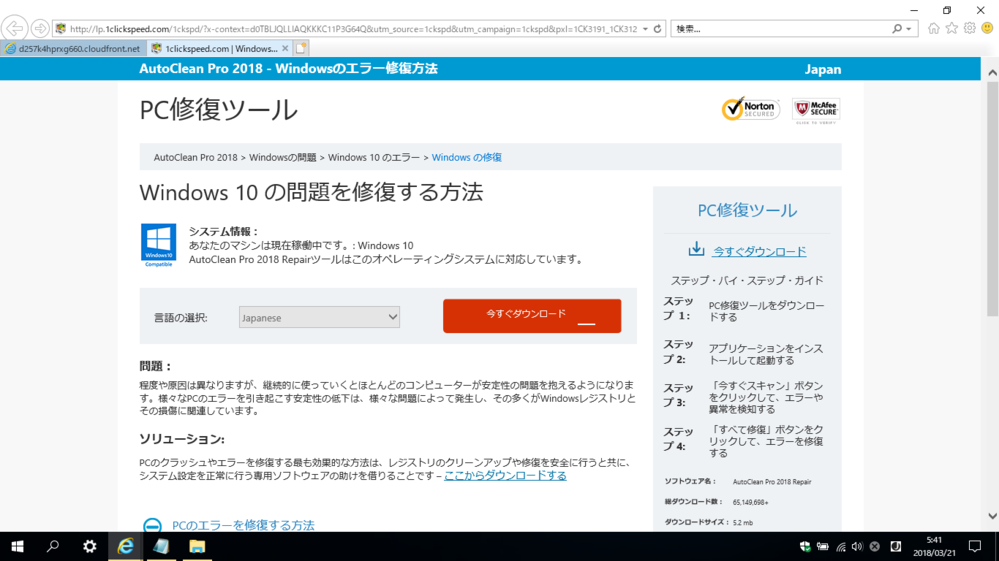Refresh the page with the reload icon
Viewport: 999px width, 561px height.
pyautogui.click(x=658, y=29)
